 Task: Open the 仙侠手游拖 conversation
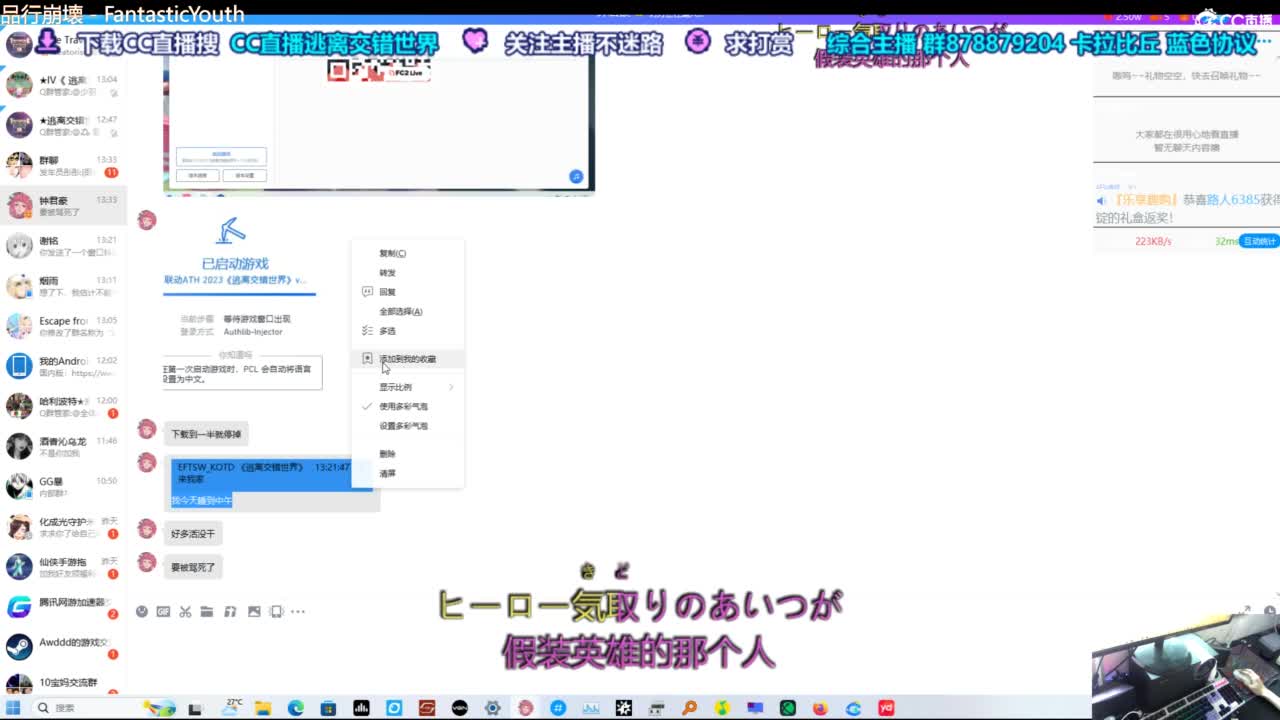point(63,567)
